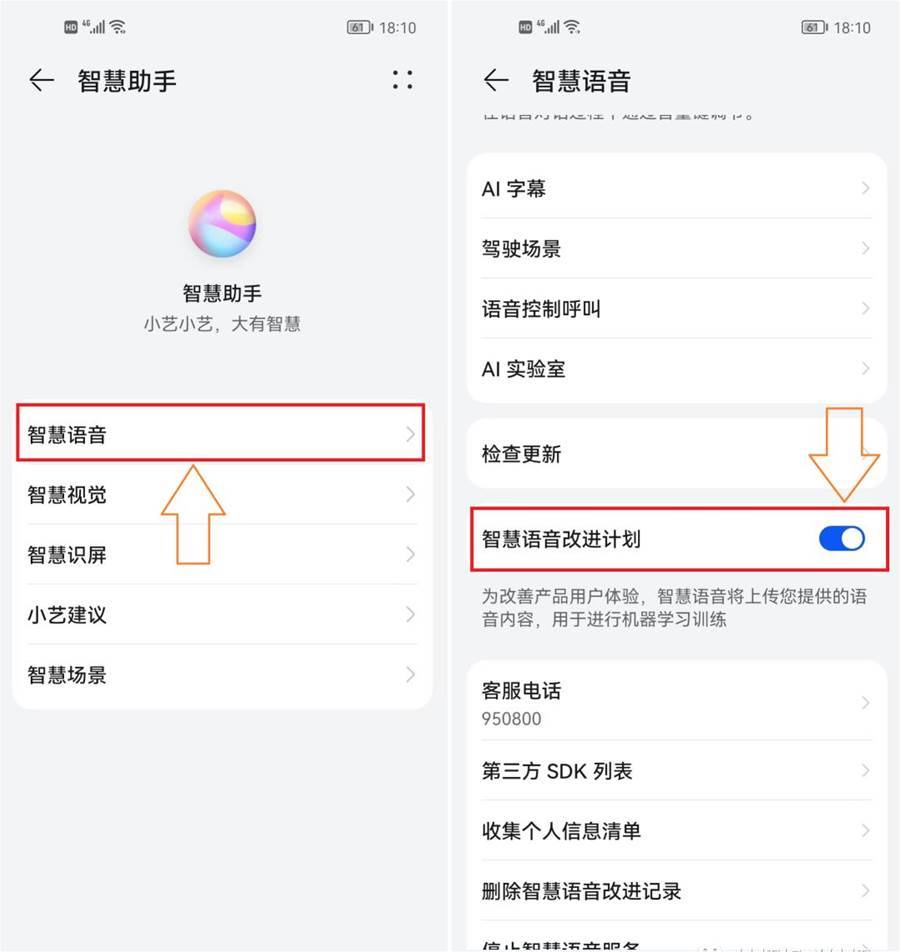This screenshot has height=952, width=900.
Task: Tap back arrow on 智慧语音 screen
Action: click(x=496, y=80)
